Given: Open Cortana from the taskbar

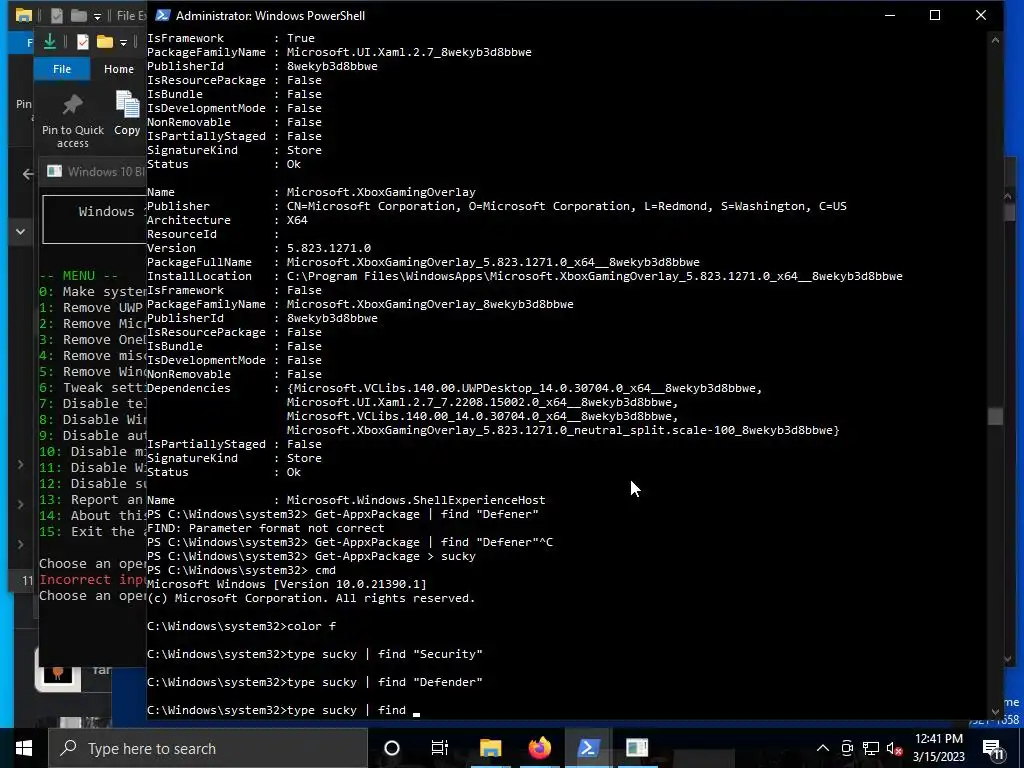Looking at the screenshot, I should (x=392, y=748).
